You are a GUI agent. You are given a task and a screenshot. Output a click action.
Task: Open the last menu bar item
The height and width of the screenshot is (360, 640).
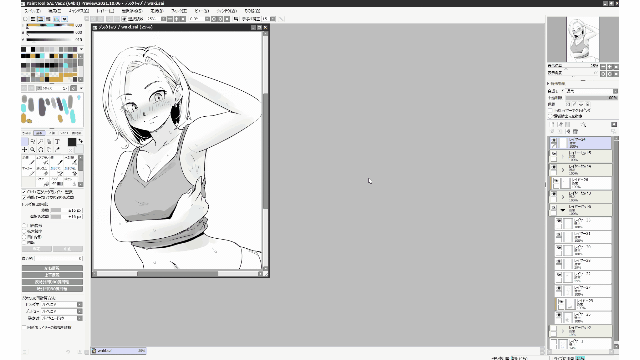[x=252, y=11]
